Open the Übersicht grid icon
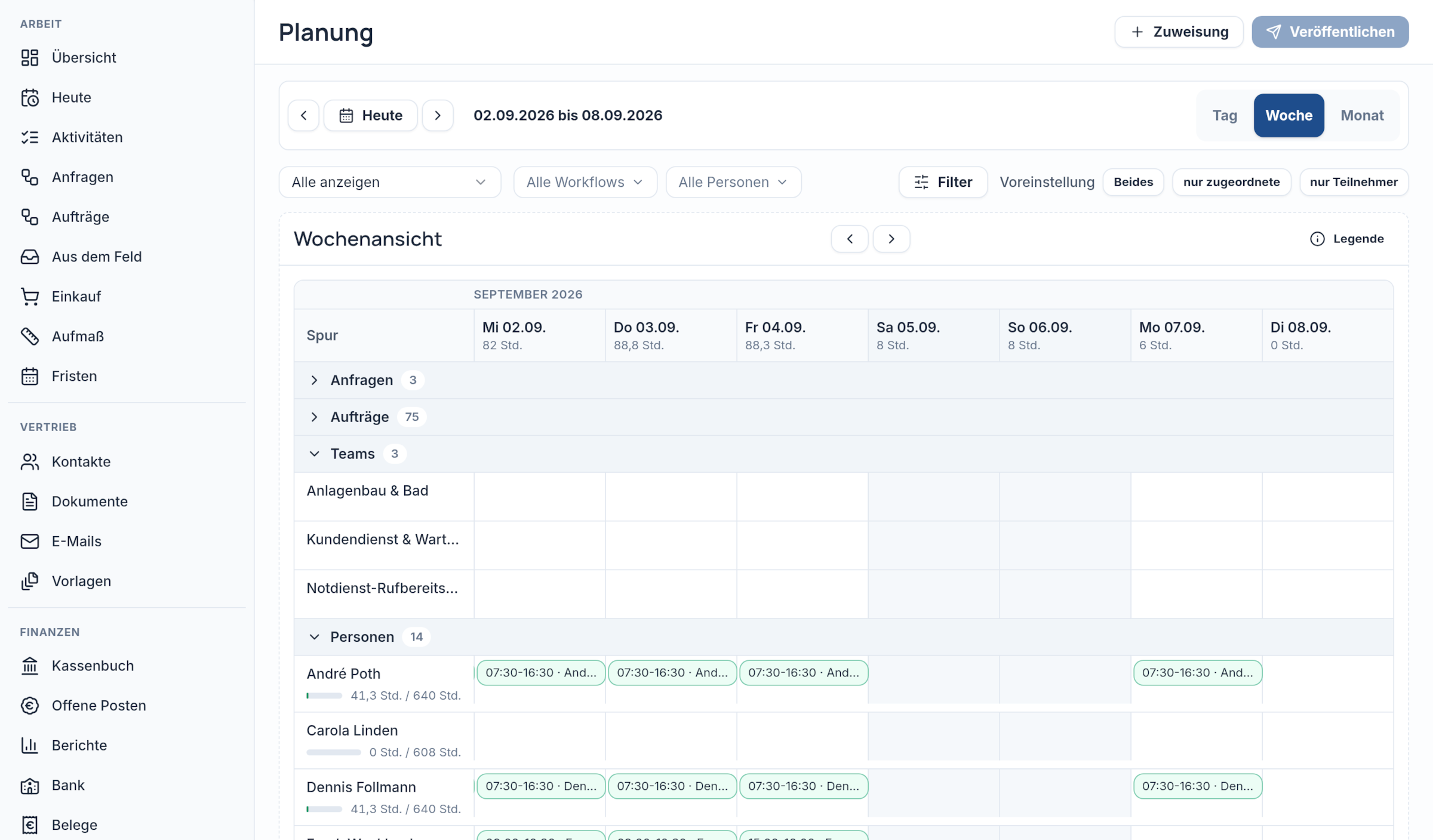The height and width of the screenshot is (840, 1433). pos(30,57)
